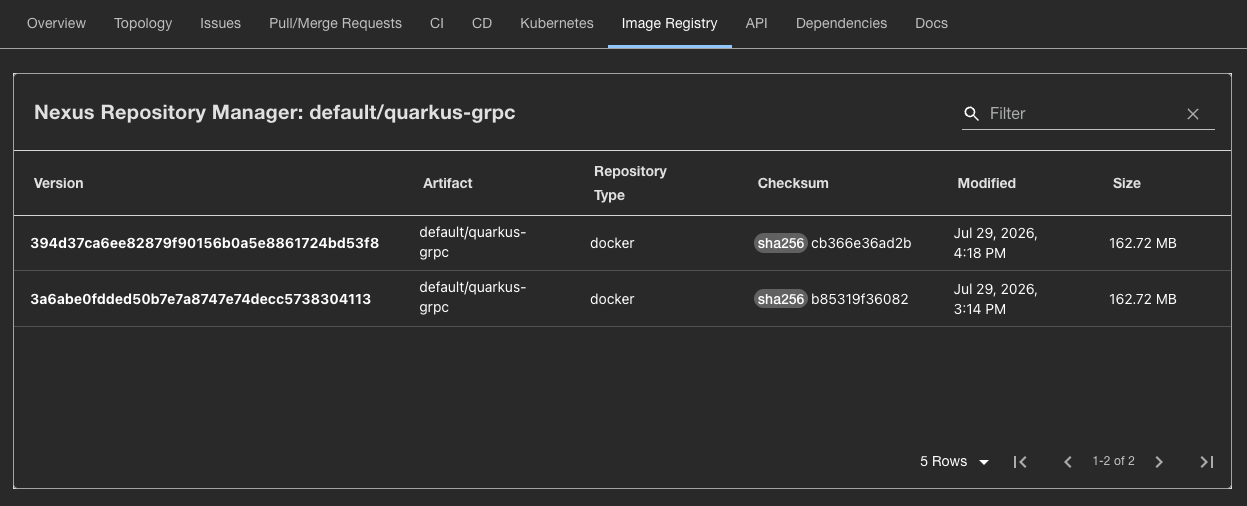
Task: Open the CD tab
Action: (482, 23)
